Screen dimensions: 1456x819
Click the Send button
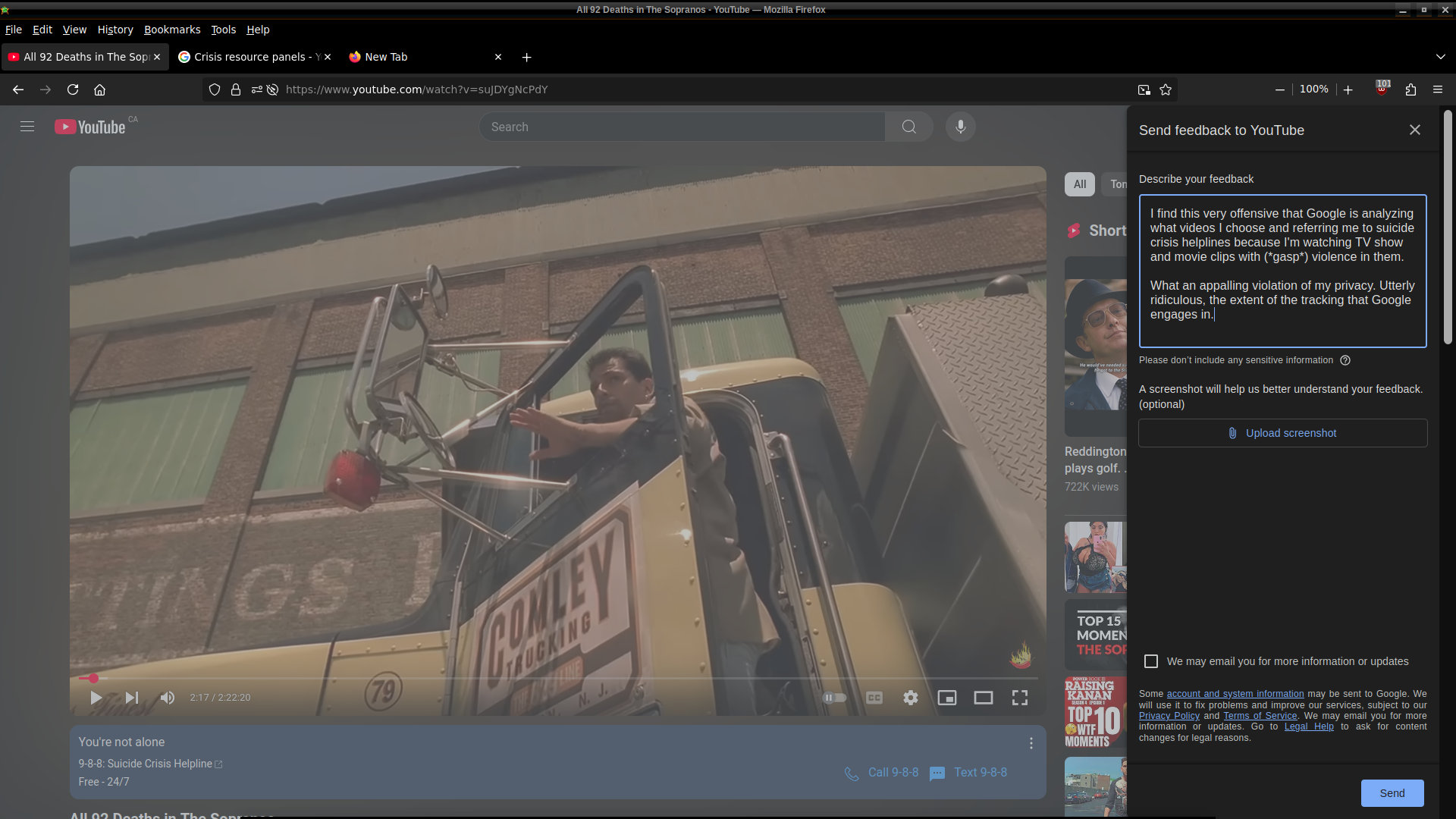1392,792
